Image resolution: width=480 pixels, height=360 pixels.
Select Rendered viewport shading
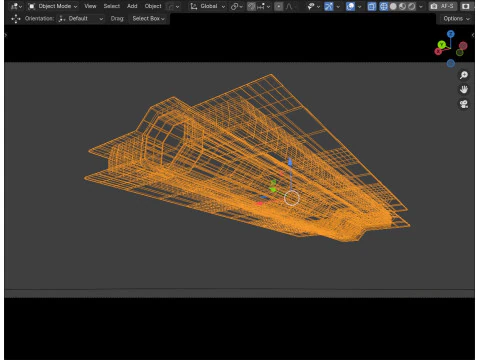[412, 6]
